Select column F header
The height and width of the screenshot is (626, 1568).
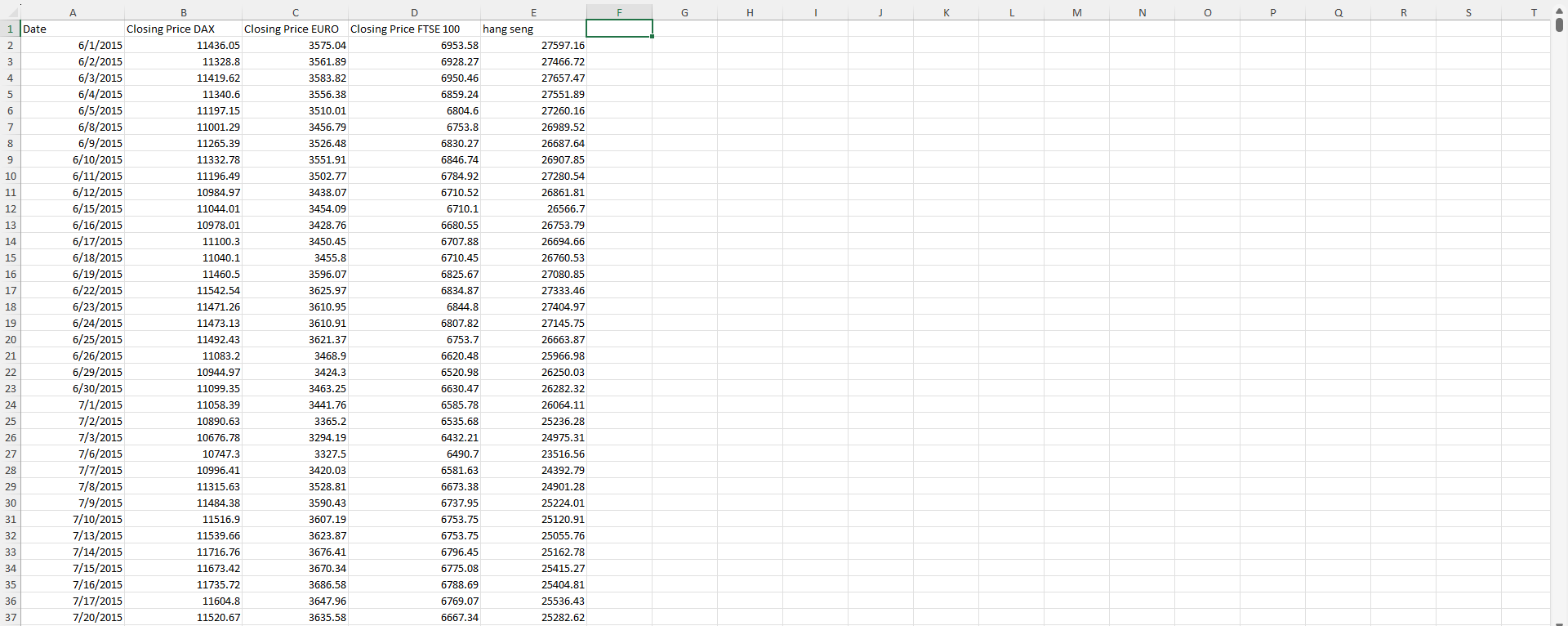click(x=619, y=12)
